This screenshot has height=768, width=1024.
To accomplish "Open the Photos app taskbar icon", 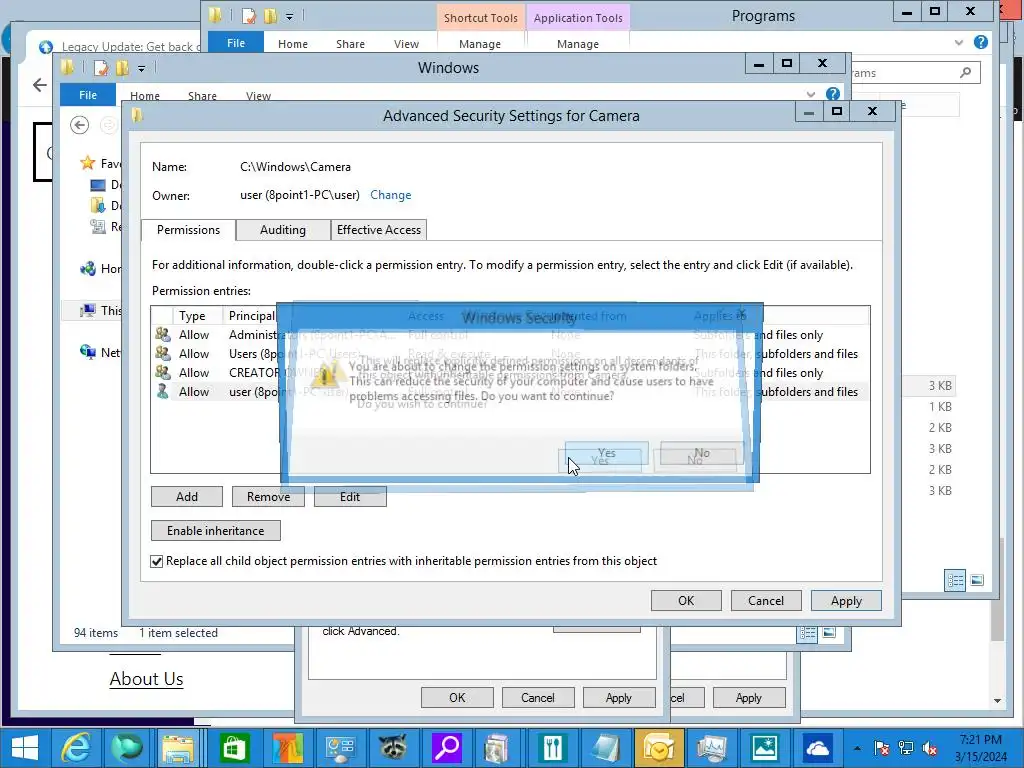I will click(764, 748).
